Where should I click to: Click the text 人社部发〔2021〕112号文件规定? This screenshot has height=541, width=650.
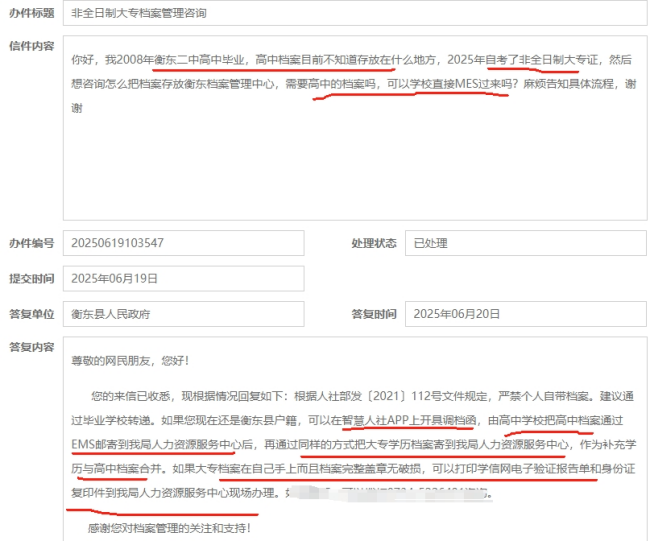click(402, 396)
